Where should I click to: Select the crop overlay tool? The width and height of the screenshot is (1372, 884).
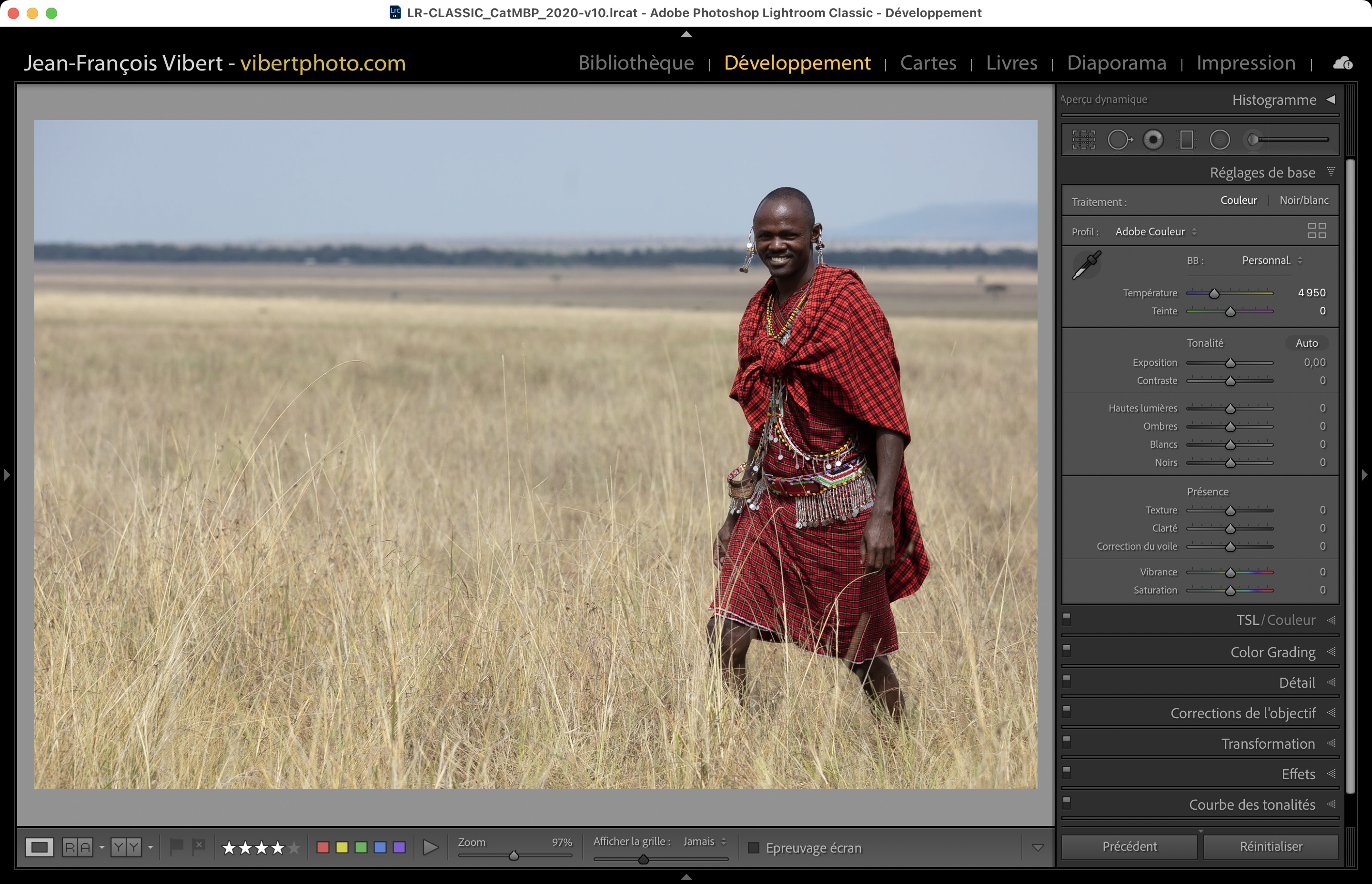[x=1083, y=140]
